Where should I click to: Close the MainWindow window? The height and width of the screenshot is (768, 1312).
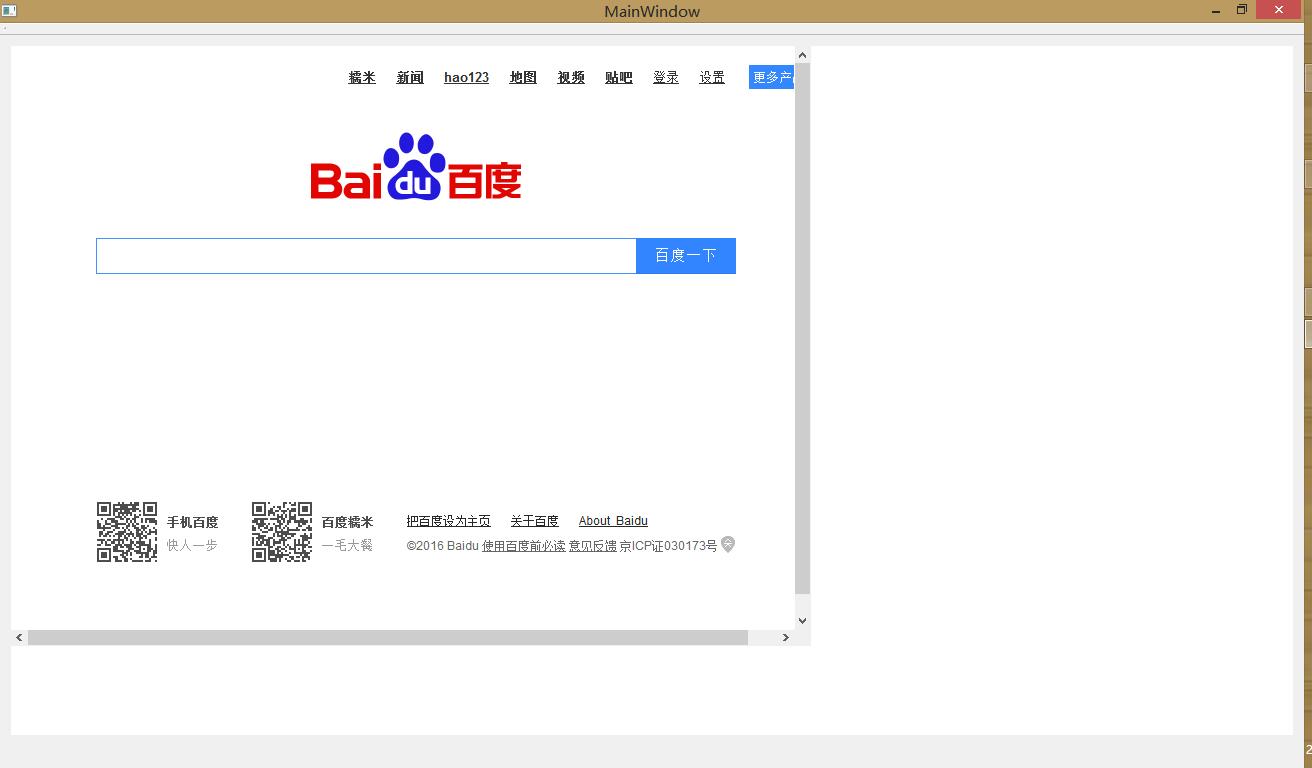(1279, 10)
